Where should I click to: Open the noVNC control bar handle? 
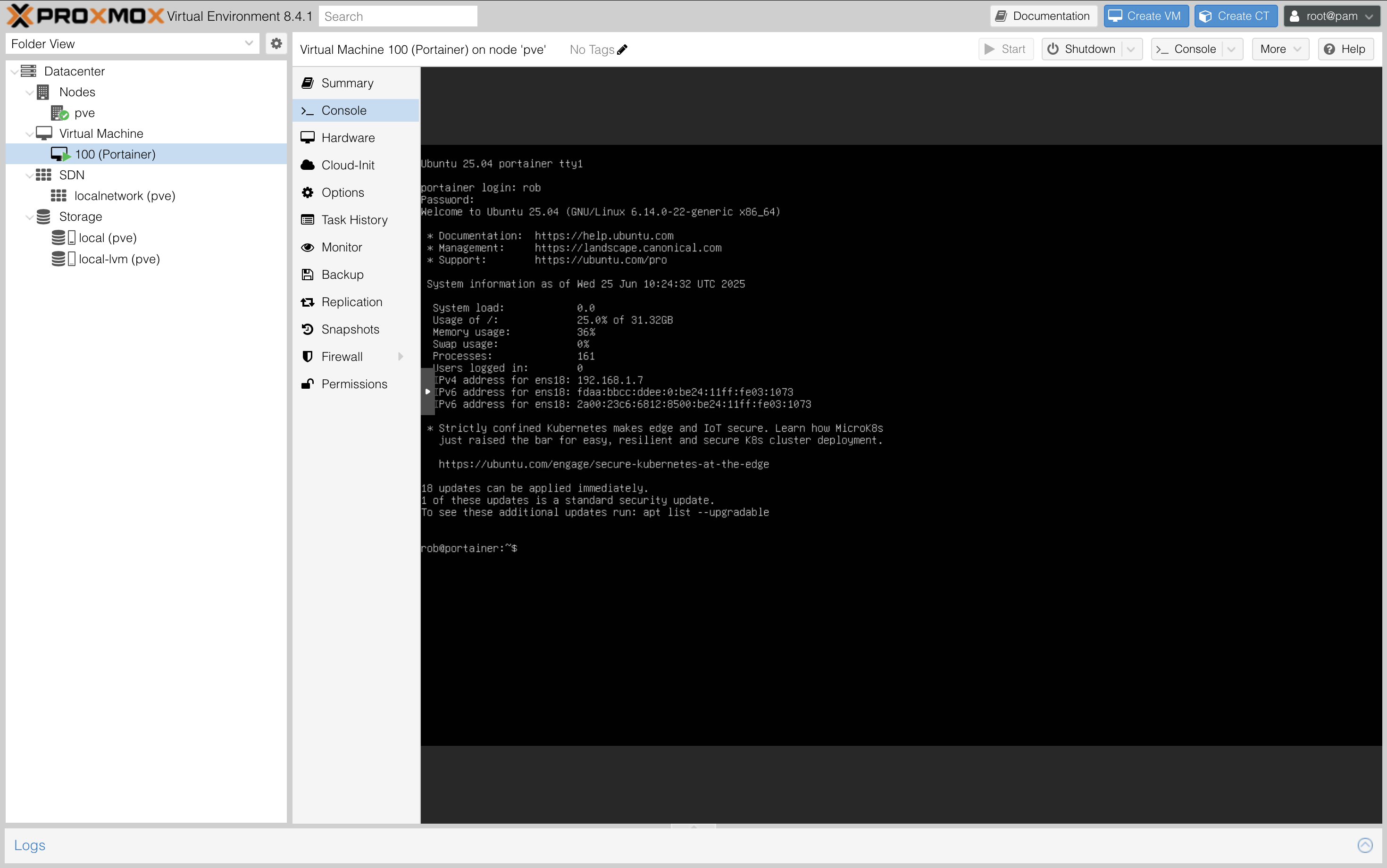[x=427, y=392]
